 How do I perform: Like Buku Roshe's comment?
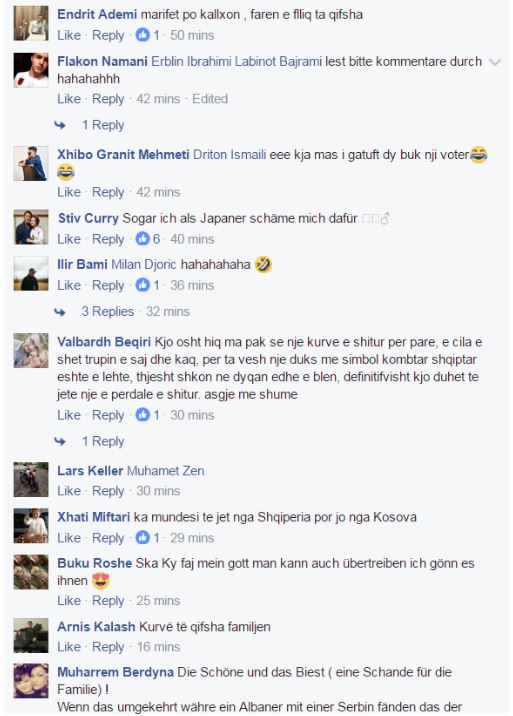pos(69,601)
